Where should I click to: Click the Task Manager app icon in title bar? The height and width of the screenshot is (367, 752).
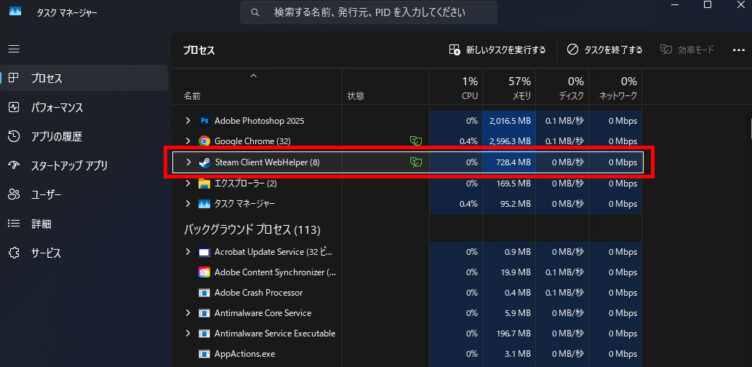point(15,12)
